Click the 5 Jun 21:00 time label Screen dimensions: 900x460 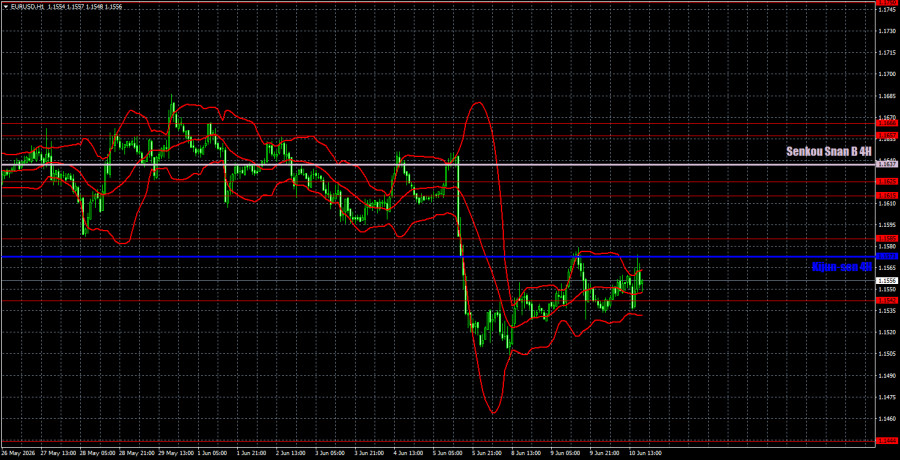(x=487, y=453)
